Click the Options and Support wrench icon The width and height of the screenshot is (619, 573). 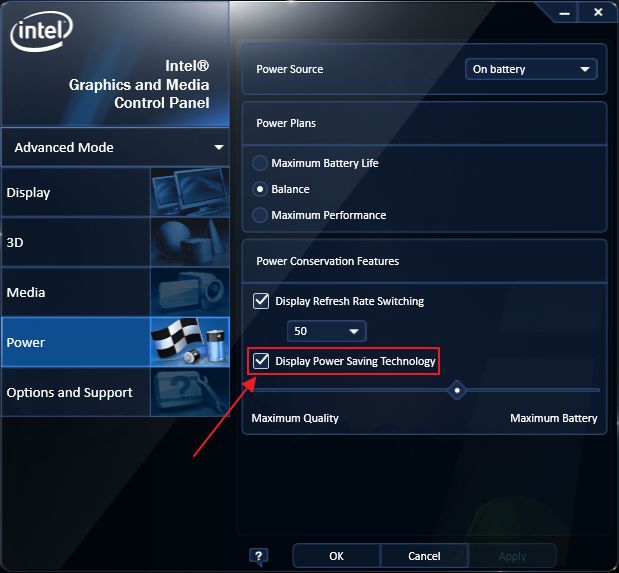coord(190,392)
